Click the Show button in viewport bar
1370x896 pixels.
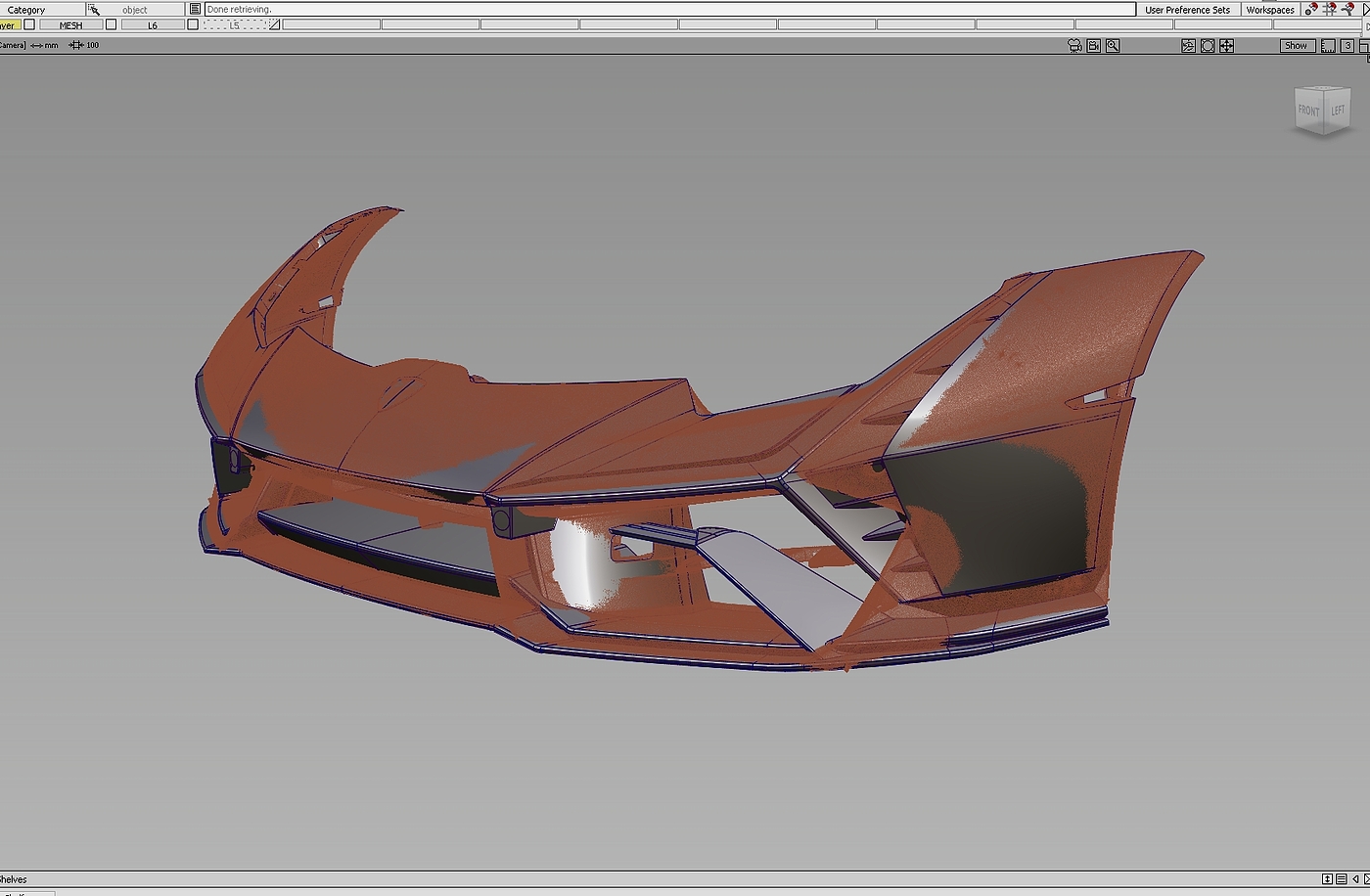(1296, 46)
